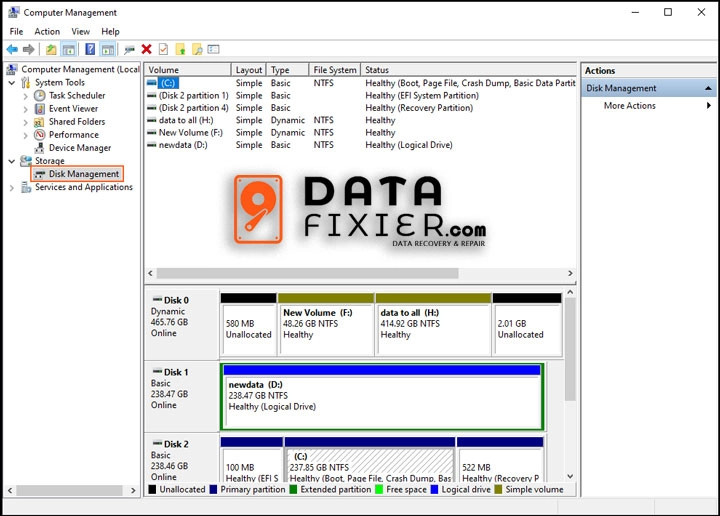Click the folder with magnifier icon
This screenshot has height=516, width=720.
(197, 49)
